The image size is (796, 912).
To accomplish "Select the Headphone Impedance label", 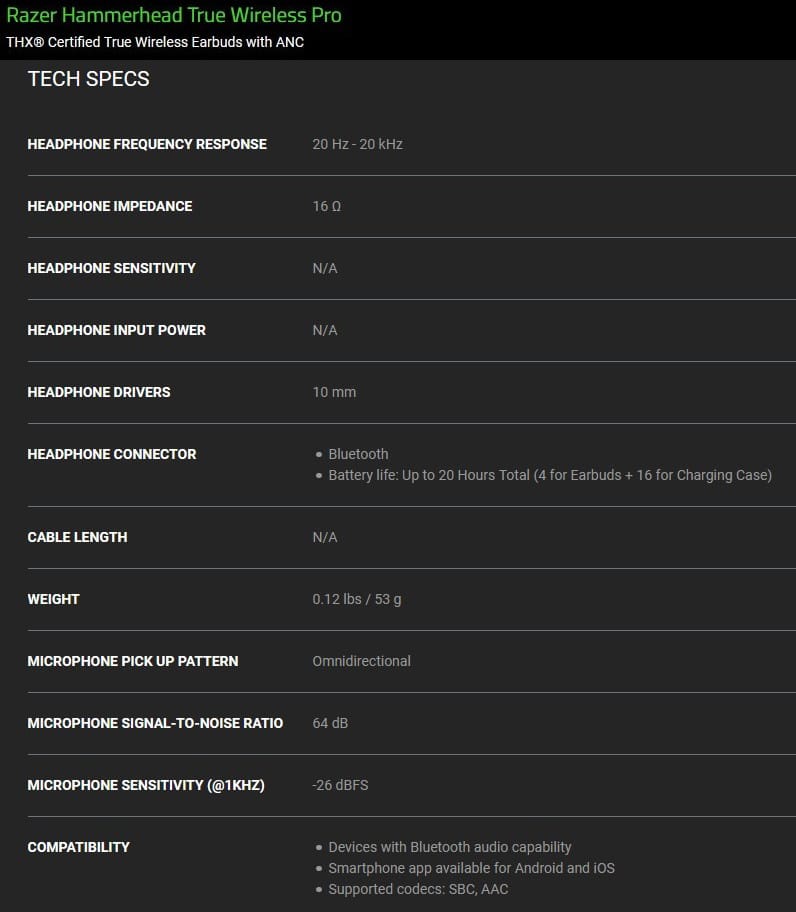I will 110,206.
